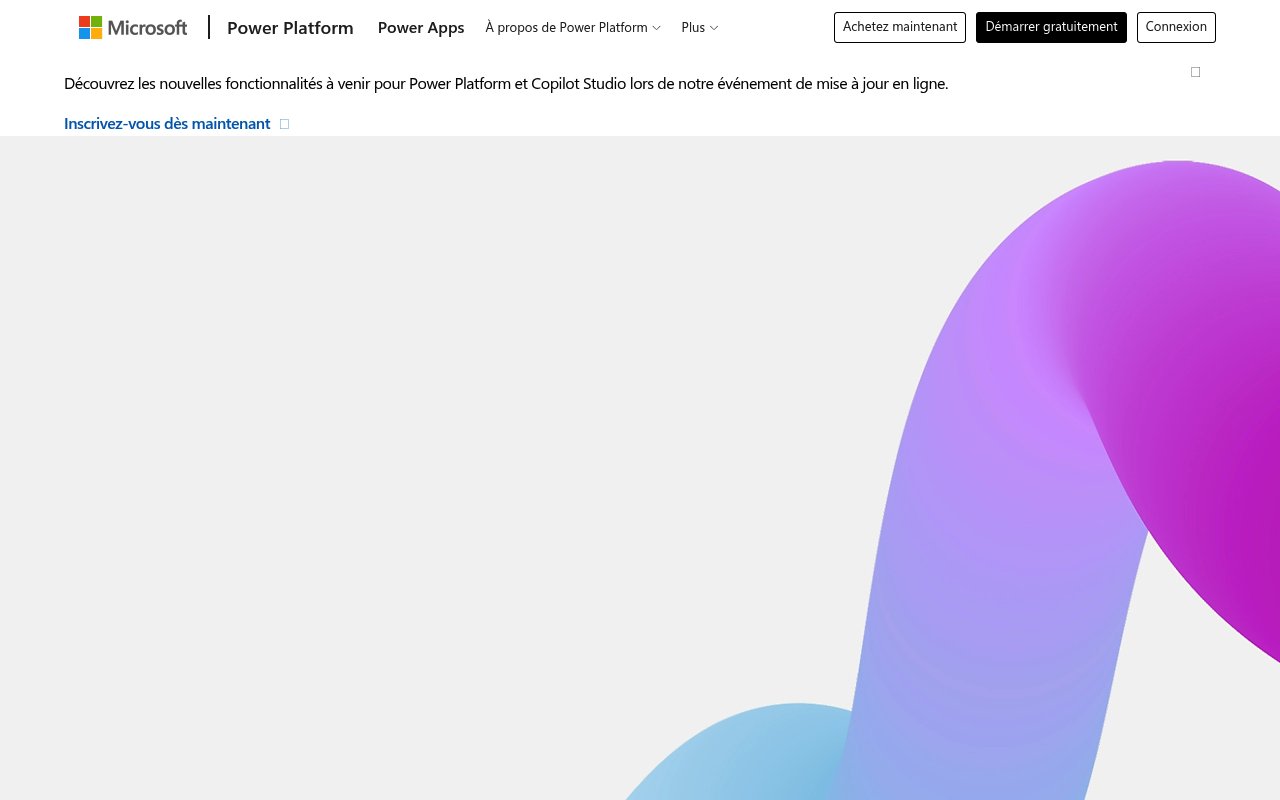1280x800 pixels.
Task: Go to Power Platform home link
Action: click(x=290, y=28)
